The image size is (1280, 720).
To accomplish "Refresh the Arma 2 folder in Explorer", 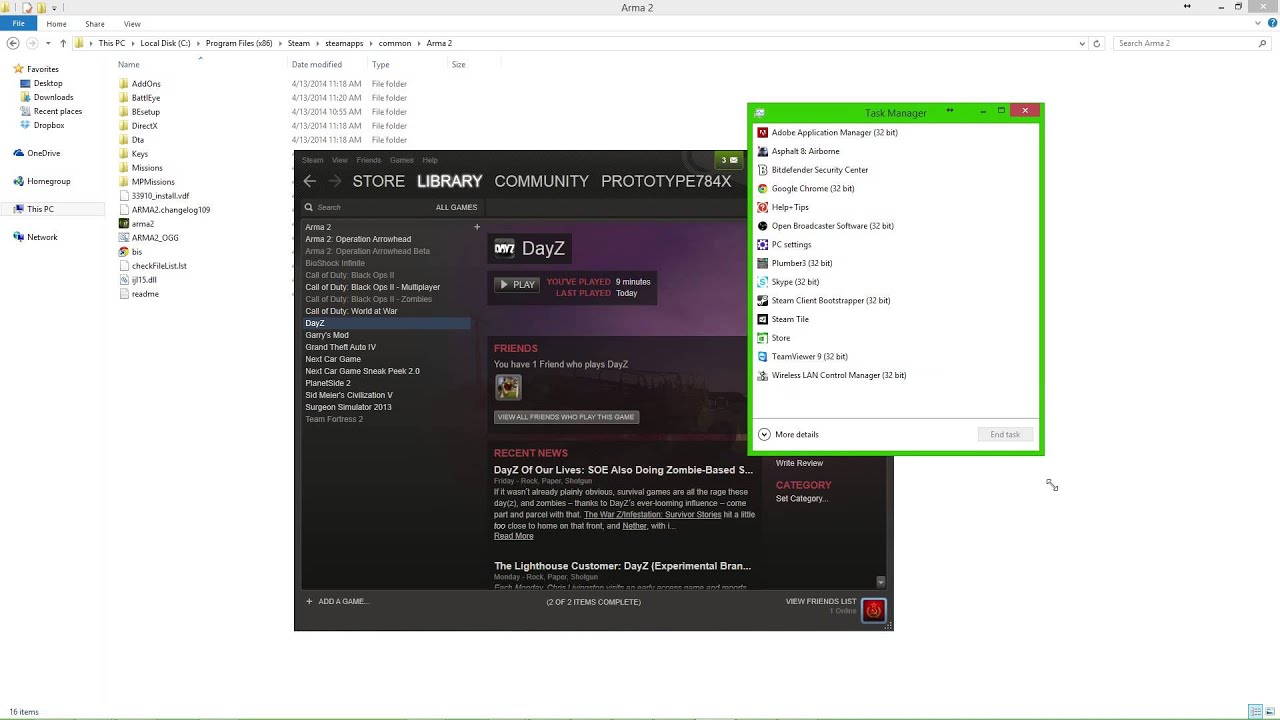I will 1097,43.
